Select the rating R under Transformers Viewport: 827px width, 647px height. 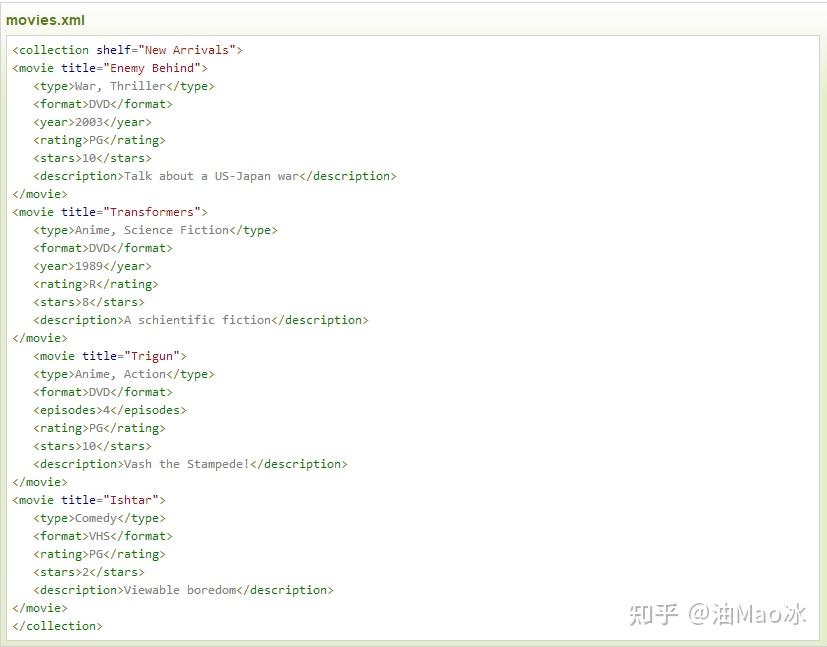(x=90, y=283)
